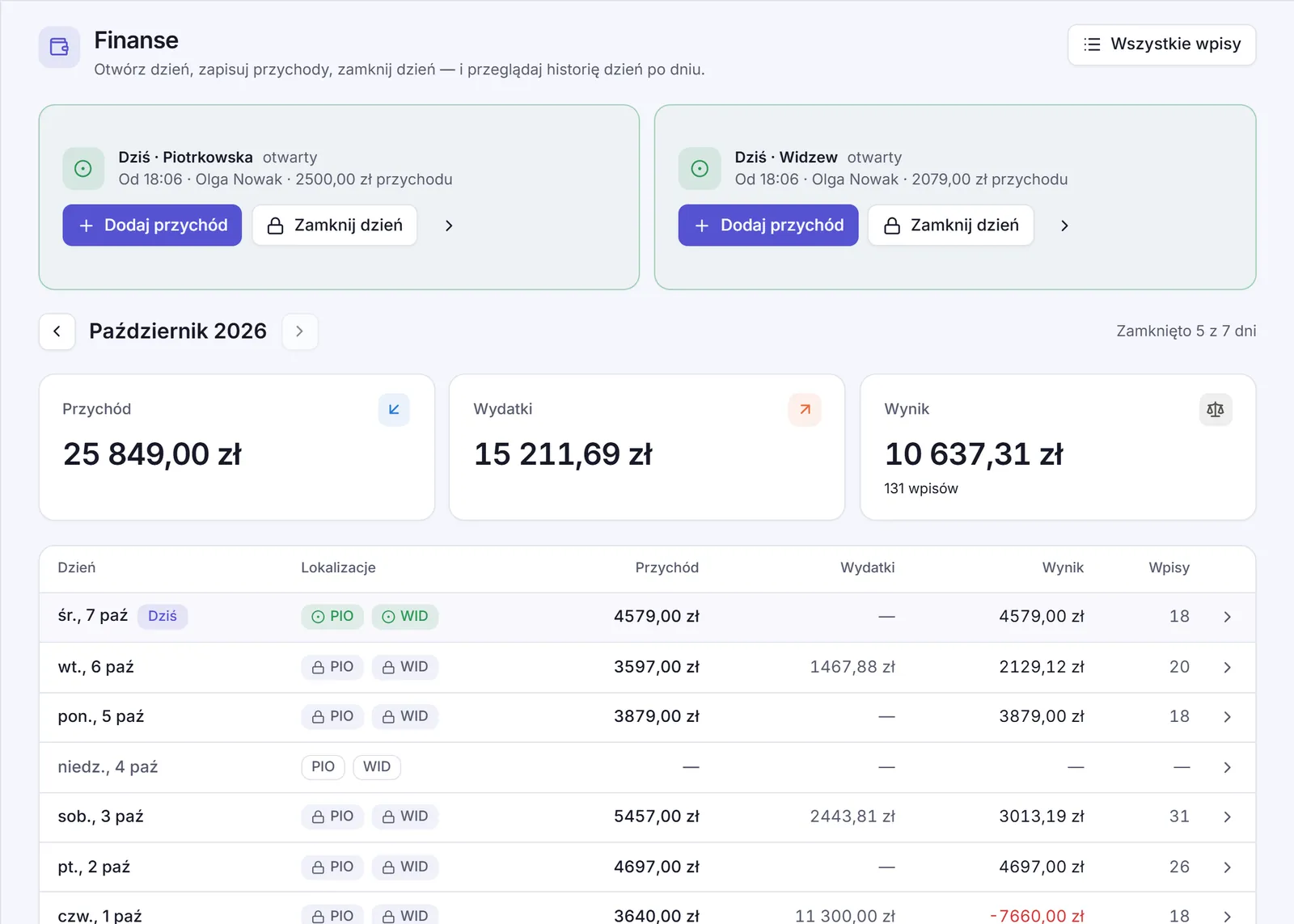This screenshot has height=924, width=1294.
Task: Click the Finanse wallet icon
Action: coord(59,47)
